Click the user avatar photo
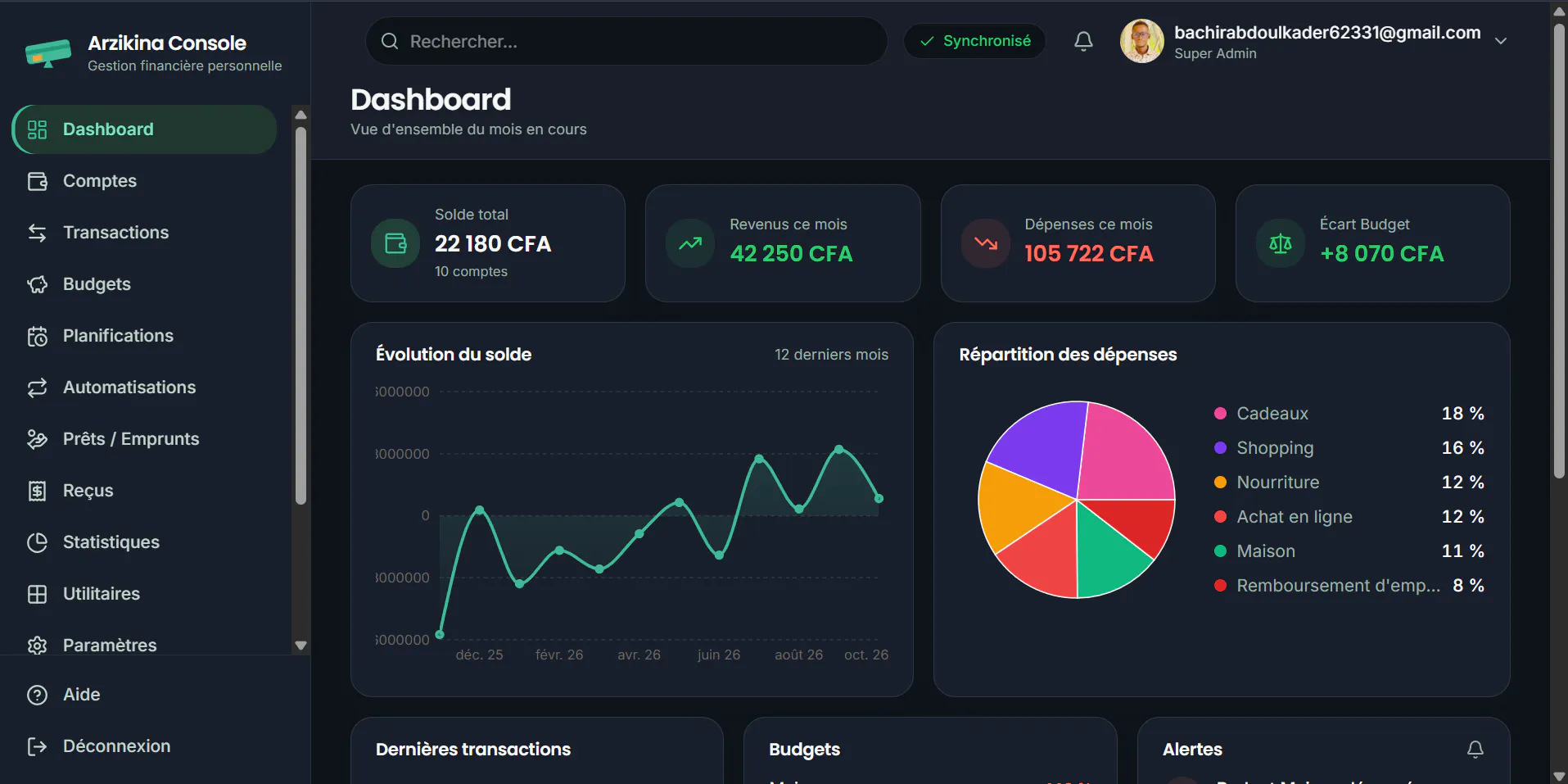The image size is (1568, 784). (x=1141, y=41)
